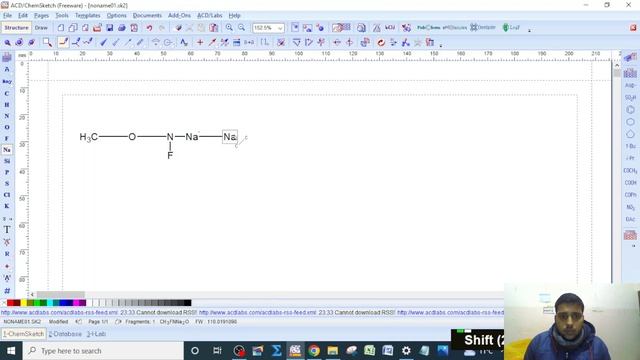Viewport: 640px width, 360px height.
Task: Insert the SO3H group template
Action: point(630,98)
